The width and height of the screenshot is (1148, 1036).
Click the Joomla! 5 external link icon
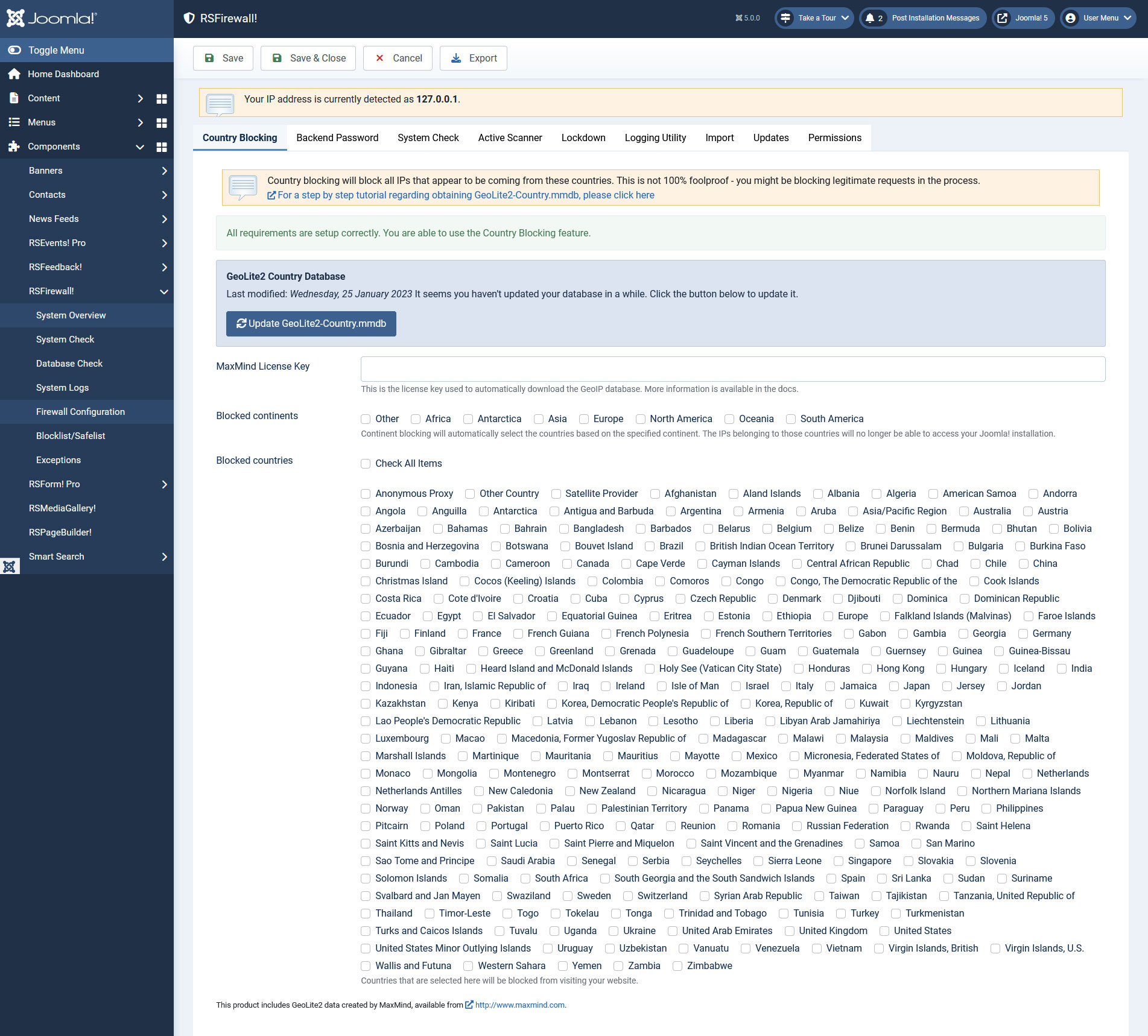[x=1002, y=18]
